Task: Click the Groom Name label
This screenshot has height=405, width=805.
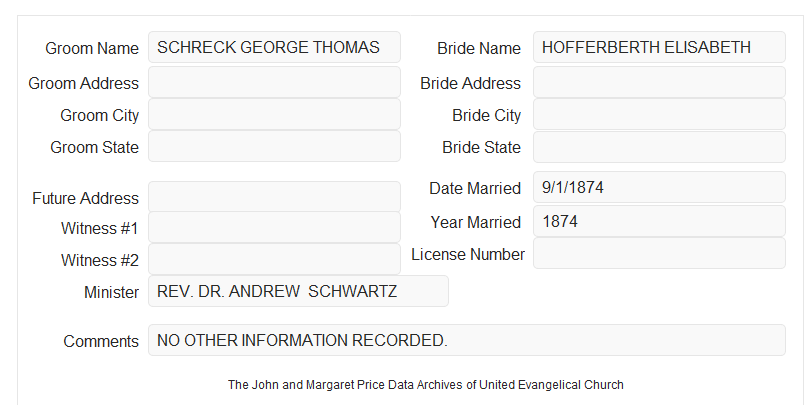Action: (x=92, y=48)
